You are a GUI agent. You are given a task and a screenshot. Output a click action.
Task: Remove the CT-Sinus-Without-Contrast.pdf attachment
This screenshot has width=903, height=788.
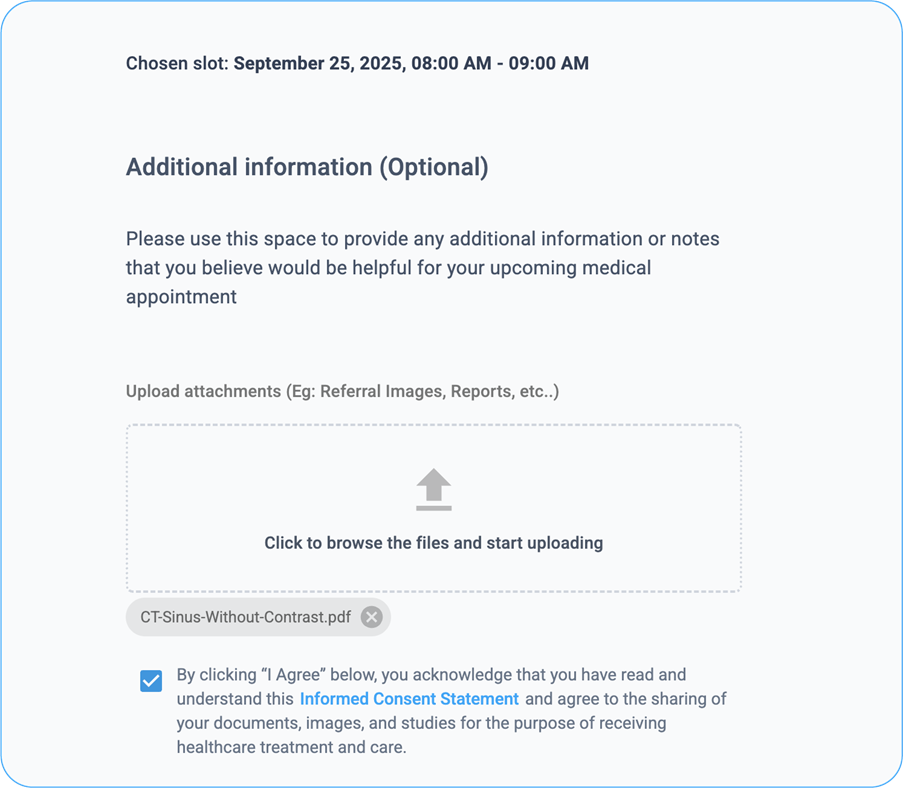click(372, 617)
